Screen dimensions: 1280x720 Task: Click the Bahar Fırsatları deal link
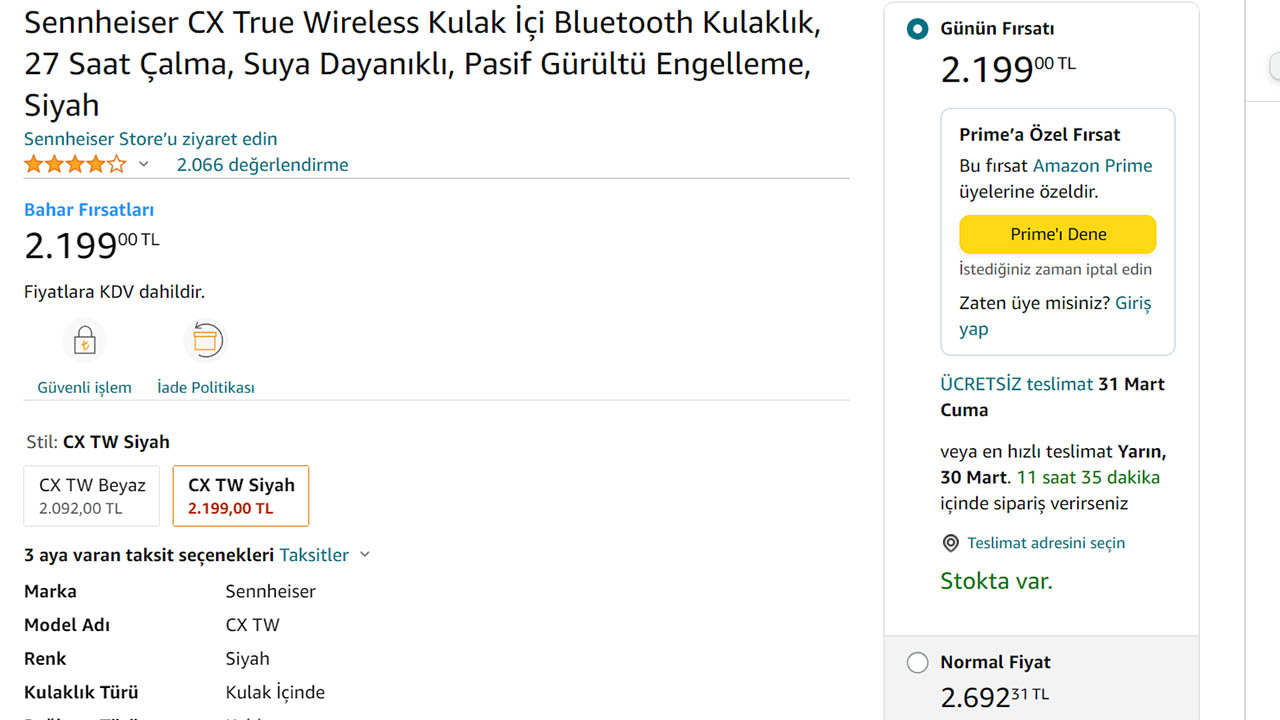(x=89, y=210)
